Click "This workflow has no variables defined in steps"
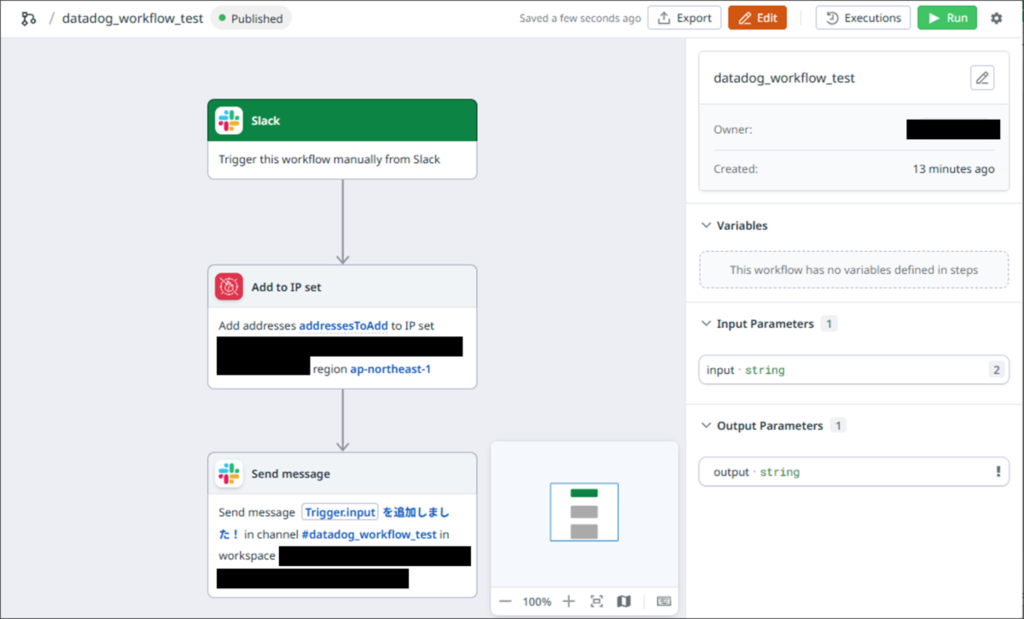The image size is (1024, 619). (x=854, y=270)
